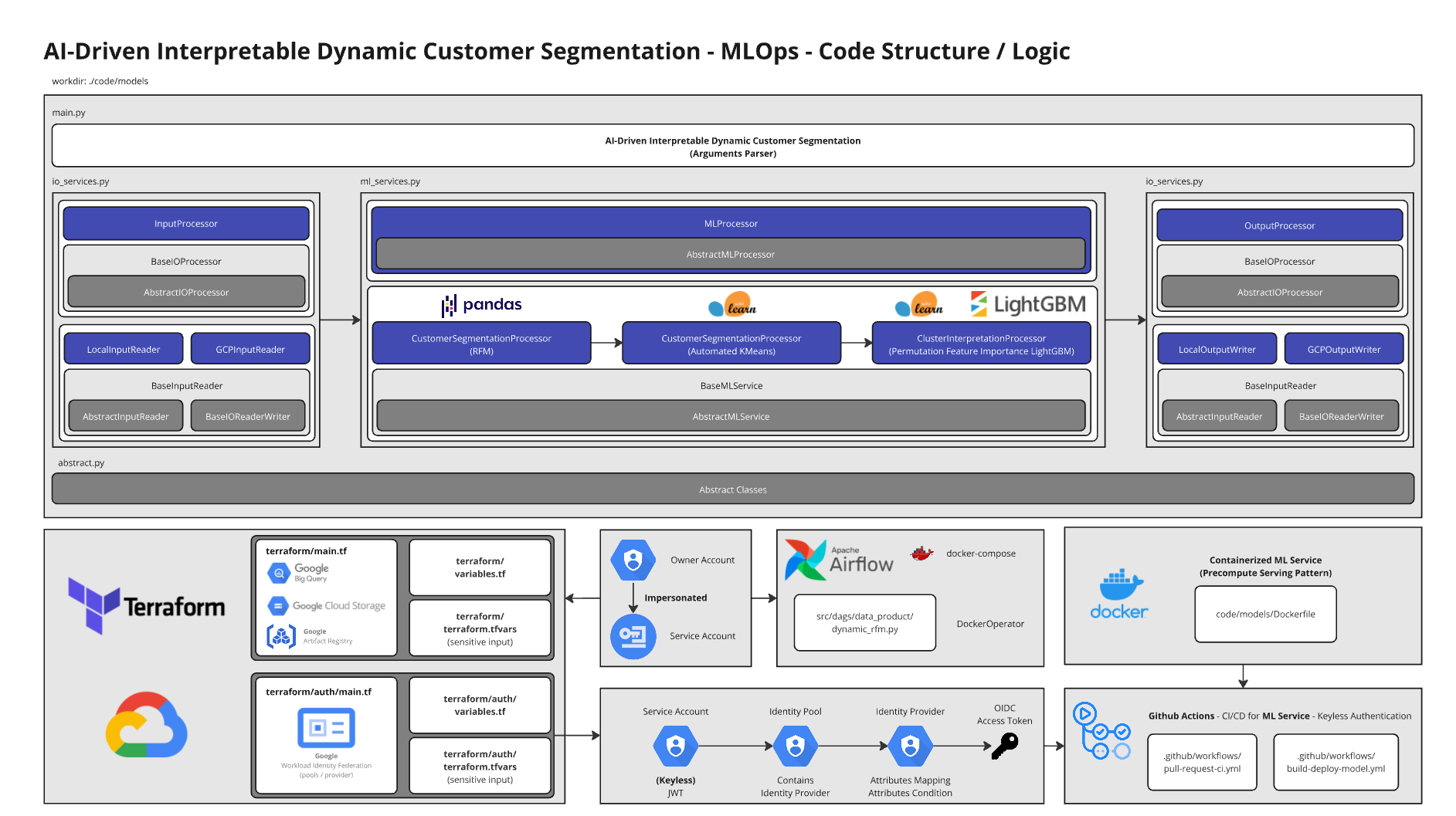Viewport: 1456px width, 816px height.
Task: Click the LightGBM logo
Action: pos(1028,304)
